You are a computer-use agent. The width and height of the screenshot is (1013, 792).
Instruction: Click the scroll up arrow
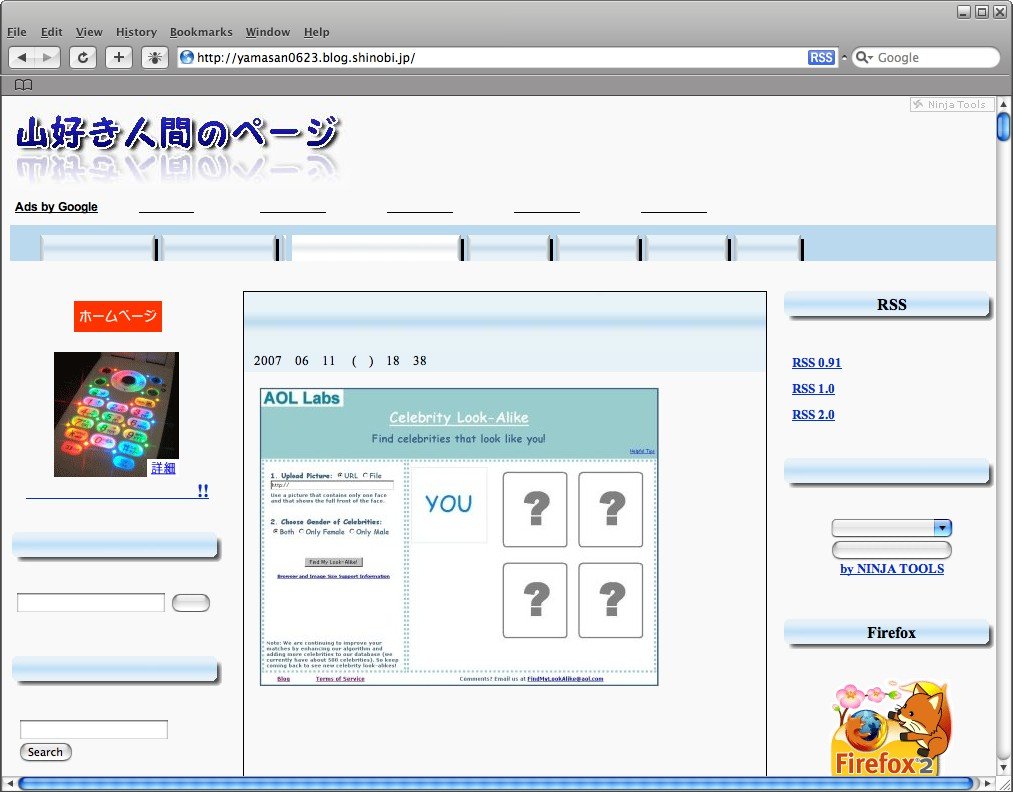coord(1003,104)
